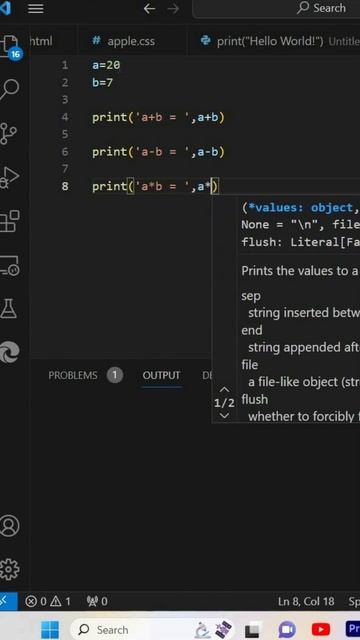This screenshot has height=640, width=360.
Task: Open the Remote Explorer view
Action: tap(10, 265)
